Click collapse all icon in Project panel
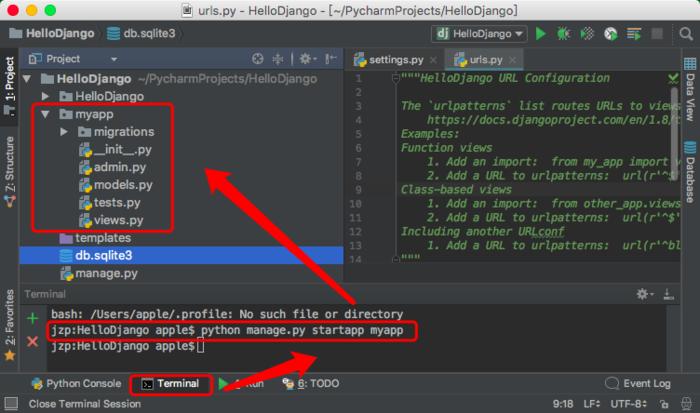The height and width of the screenshot is (413, 700). coord(278,58)
